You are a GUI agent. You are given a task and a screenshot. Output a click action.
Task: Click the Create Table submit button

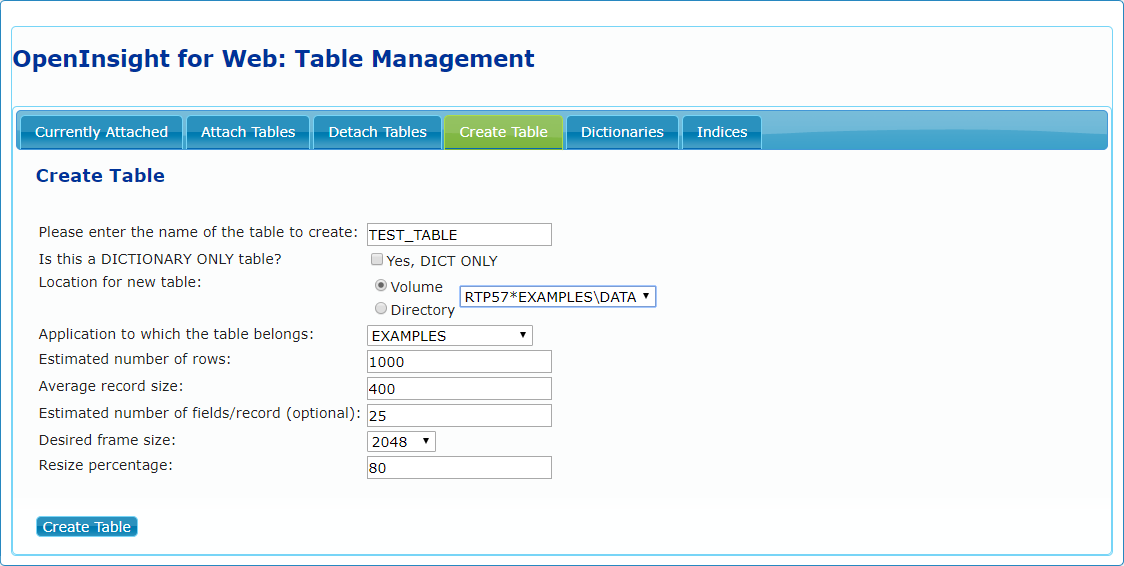[87, 527]
